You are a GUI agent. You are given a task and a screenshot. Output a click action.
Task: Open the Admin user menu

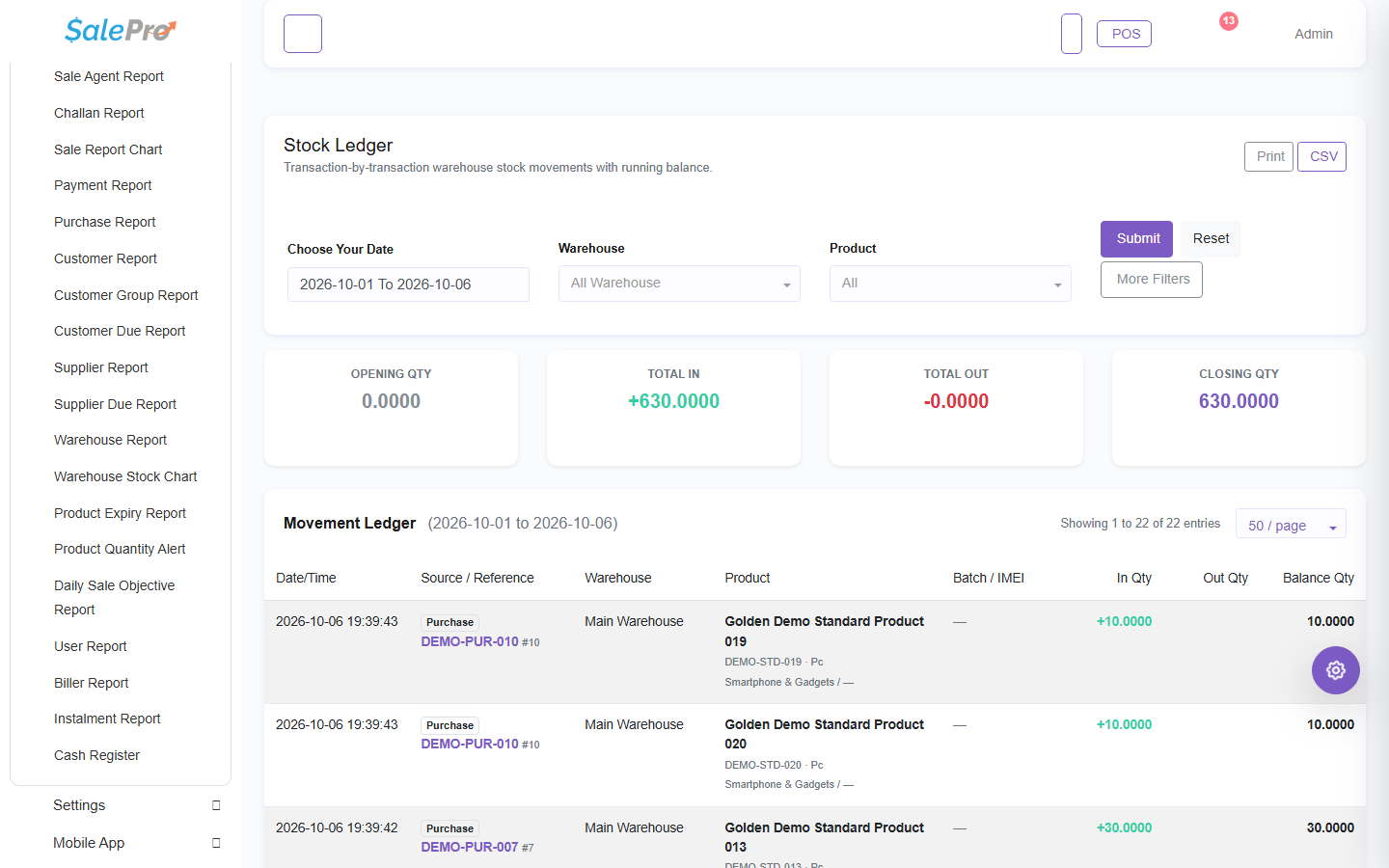pyautogui.click(x=1314, y=34)
